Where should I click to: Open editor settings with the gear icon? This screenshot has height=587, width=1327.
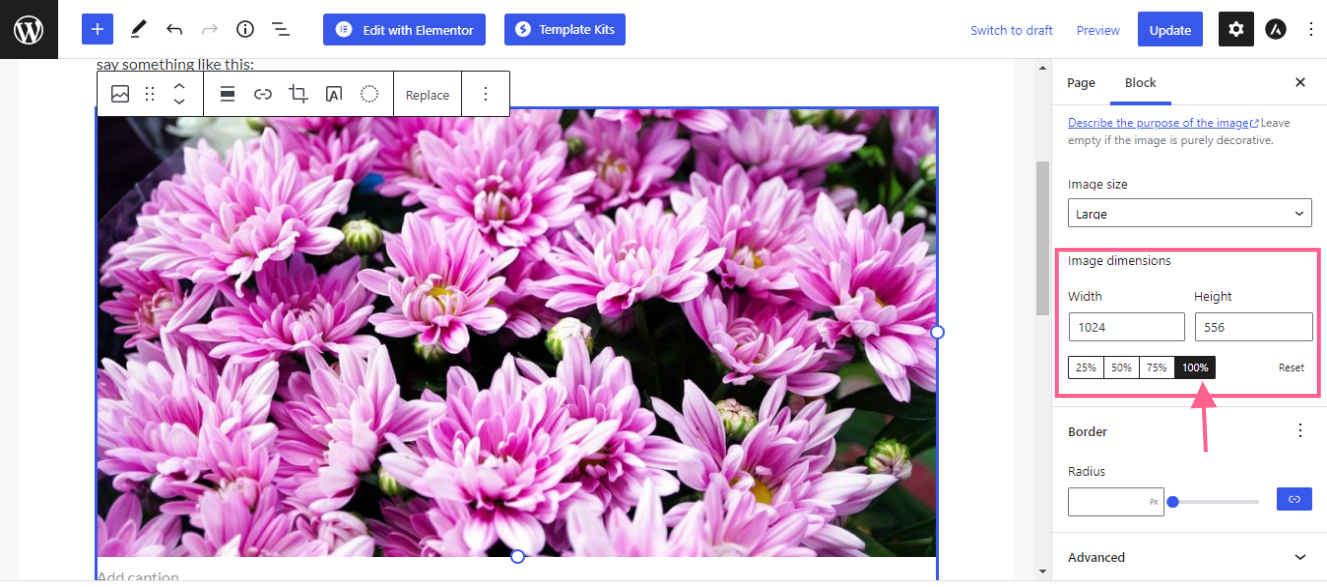[1236, 28]
